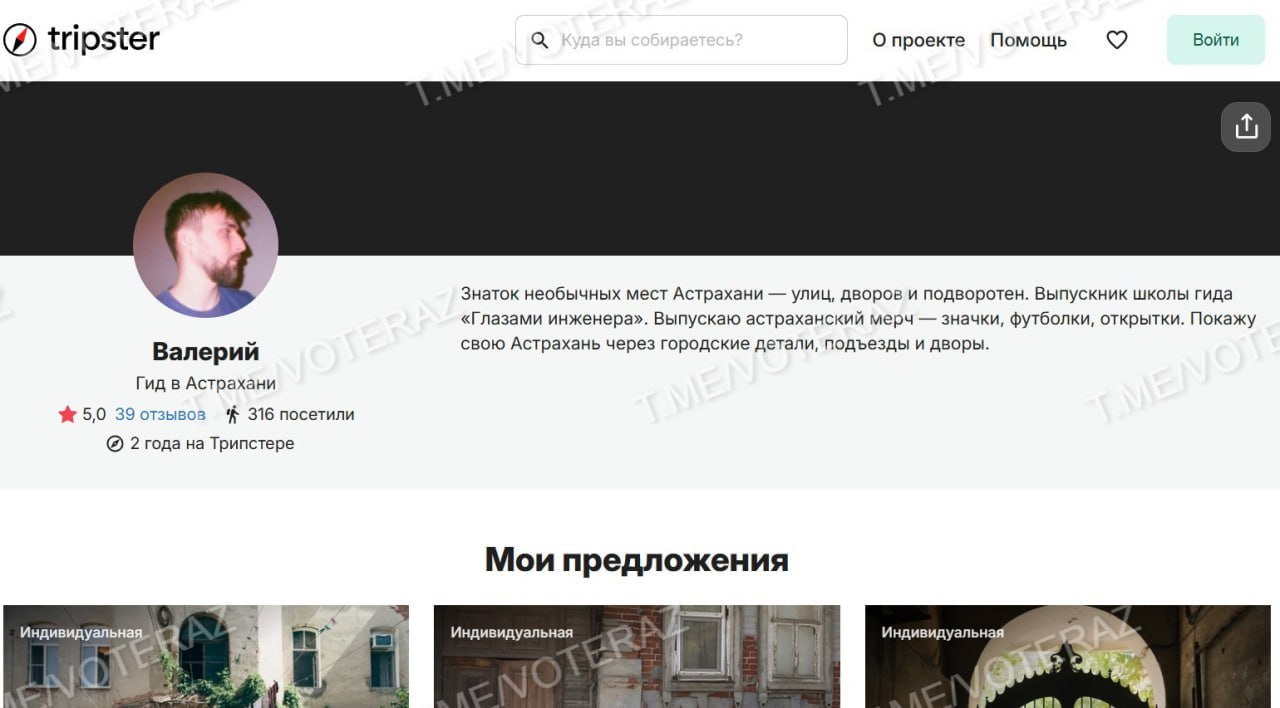Image resolution: width=1280 pixels, height=708 pixels.
Task: Open first excursion card with green vines
Action: pyautogui.click(x=206, y=656)
